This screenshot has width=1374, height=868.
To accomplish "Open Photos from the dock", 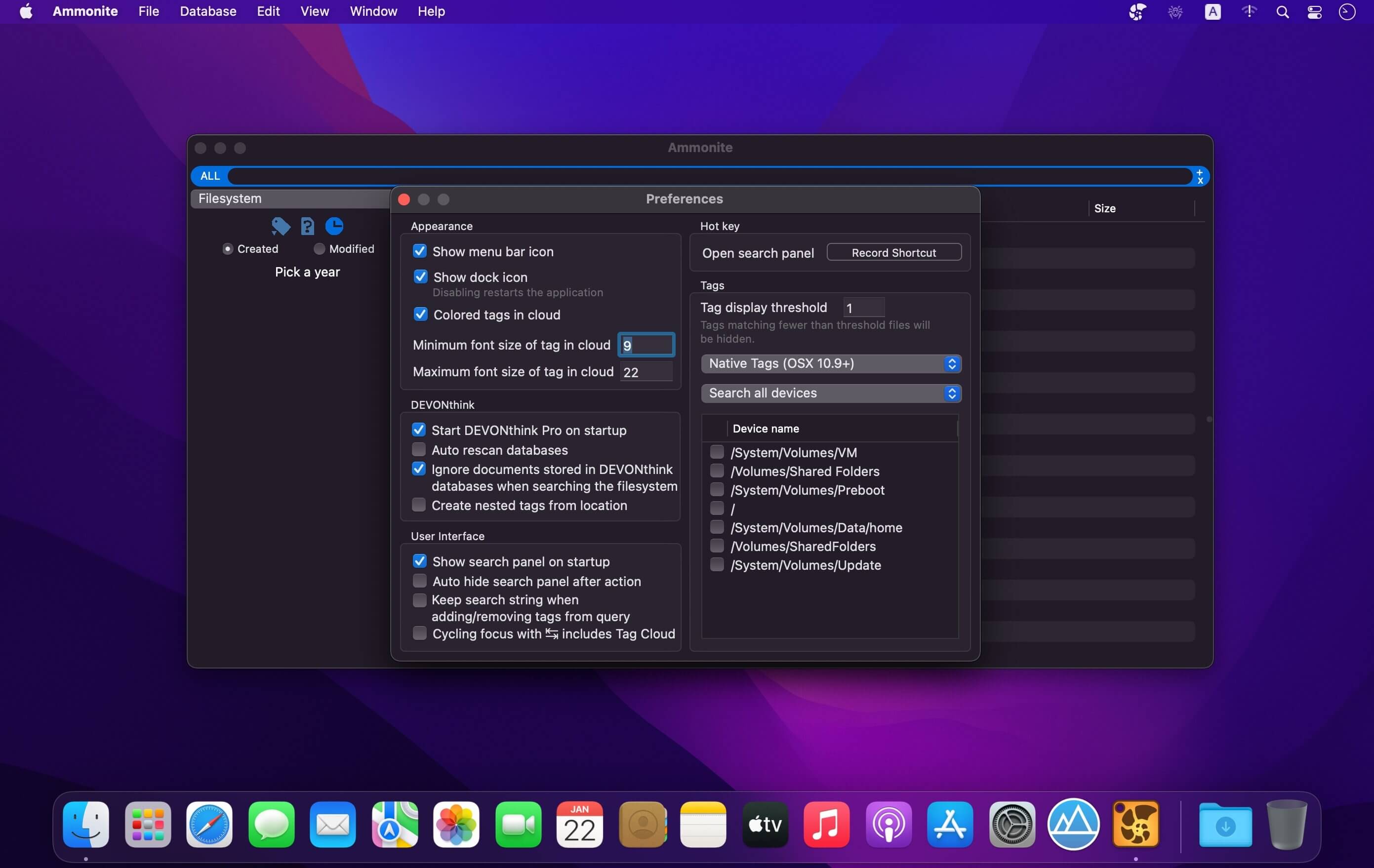I will (456, 825).
